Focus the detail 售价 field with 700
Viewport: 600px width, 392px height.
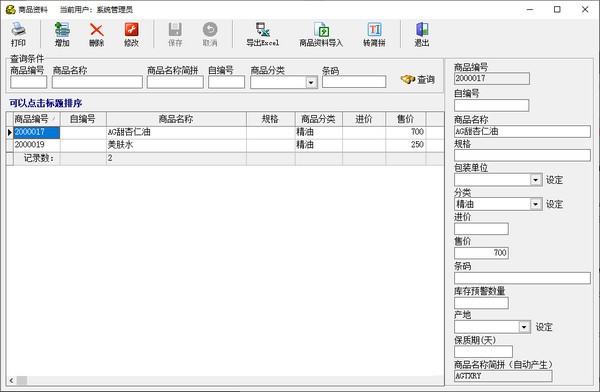pyautogui.click(x=481, y=253)
